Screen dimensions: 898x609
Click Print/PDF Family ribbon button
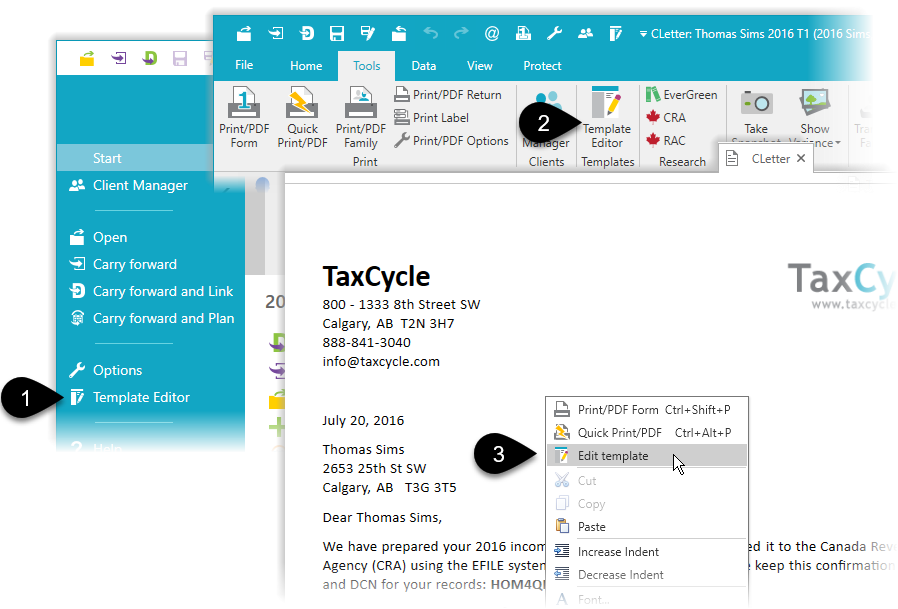tap(361, 117)
